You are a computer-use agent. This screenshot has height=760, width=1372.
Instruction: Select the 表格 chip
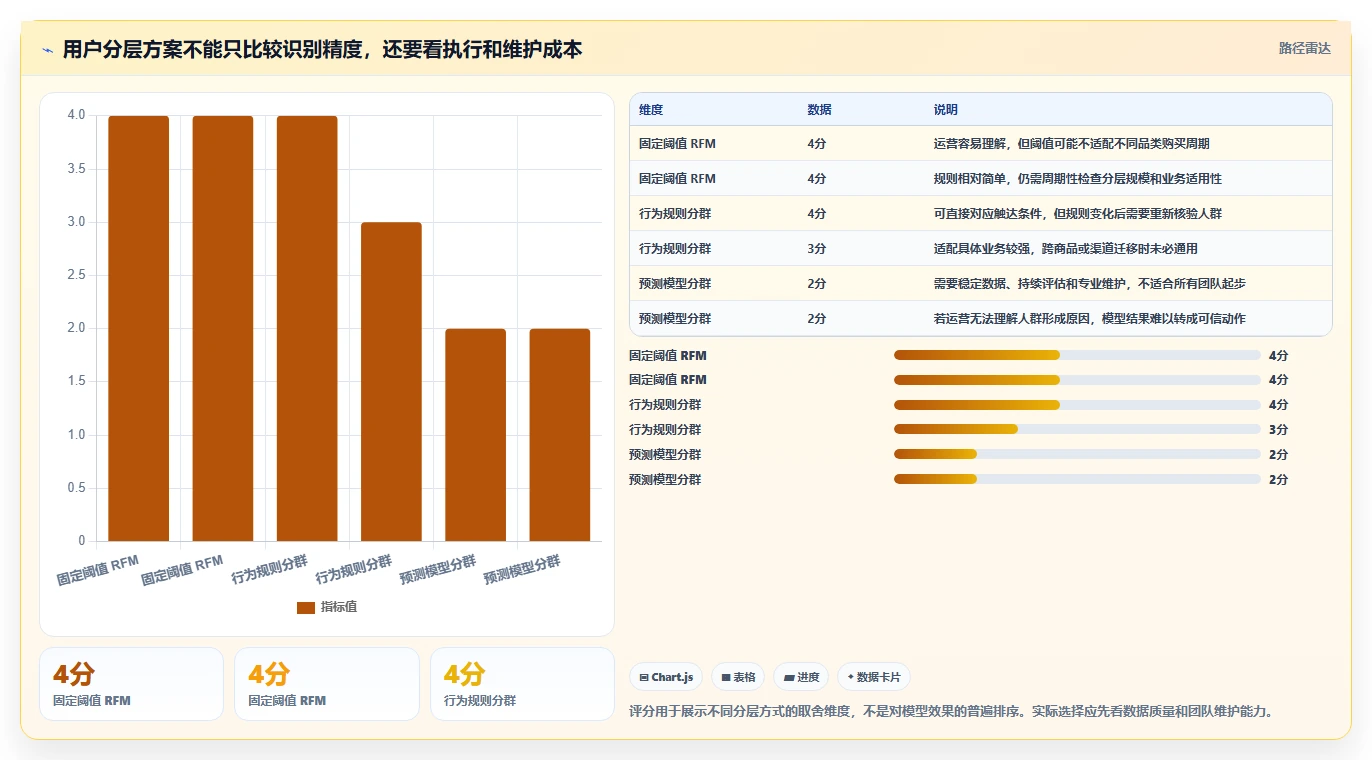coord(738,677)
